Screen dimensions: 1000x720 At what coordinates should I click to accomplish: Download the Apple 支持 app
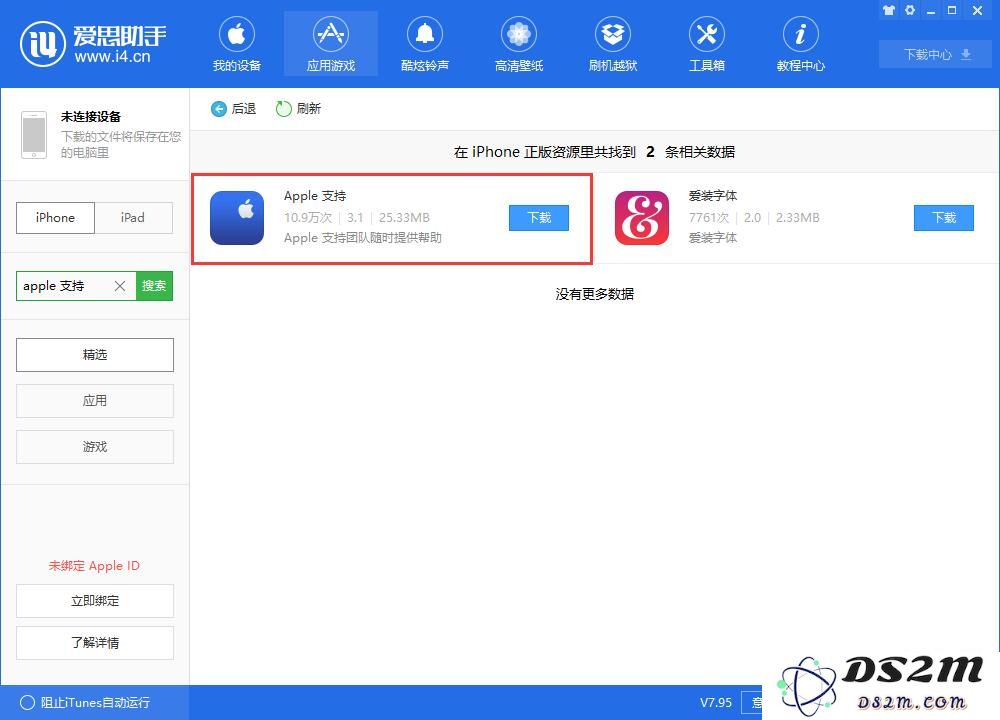click(539, 218)
